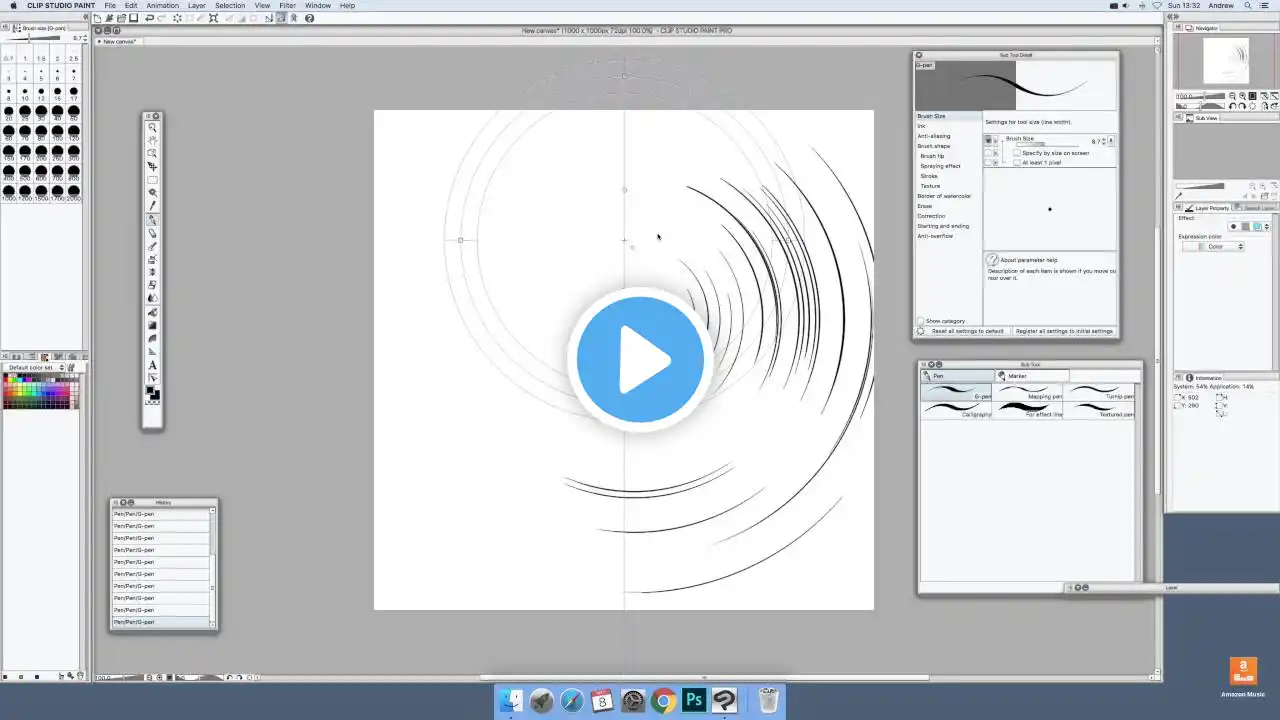Enable Specify by size on screen checkbox
The width and height of the screenshot is (1280, 720).
(1017, 153)
